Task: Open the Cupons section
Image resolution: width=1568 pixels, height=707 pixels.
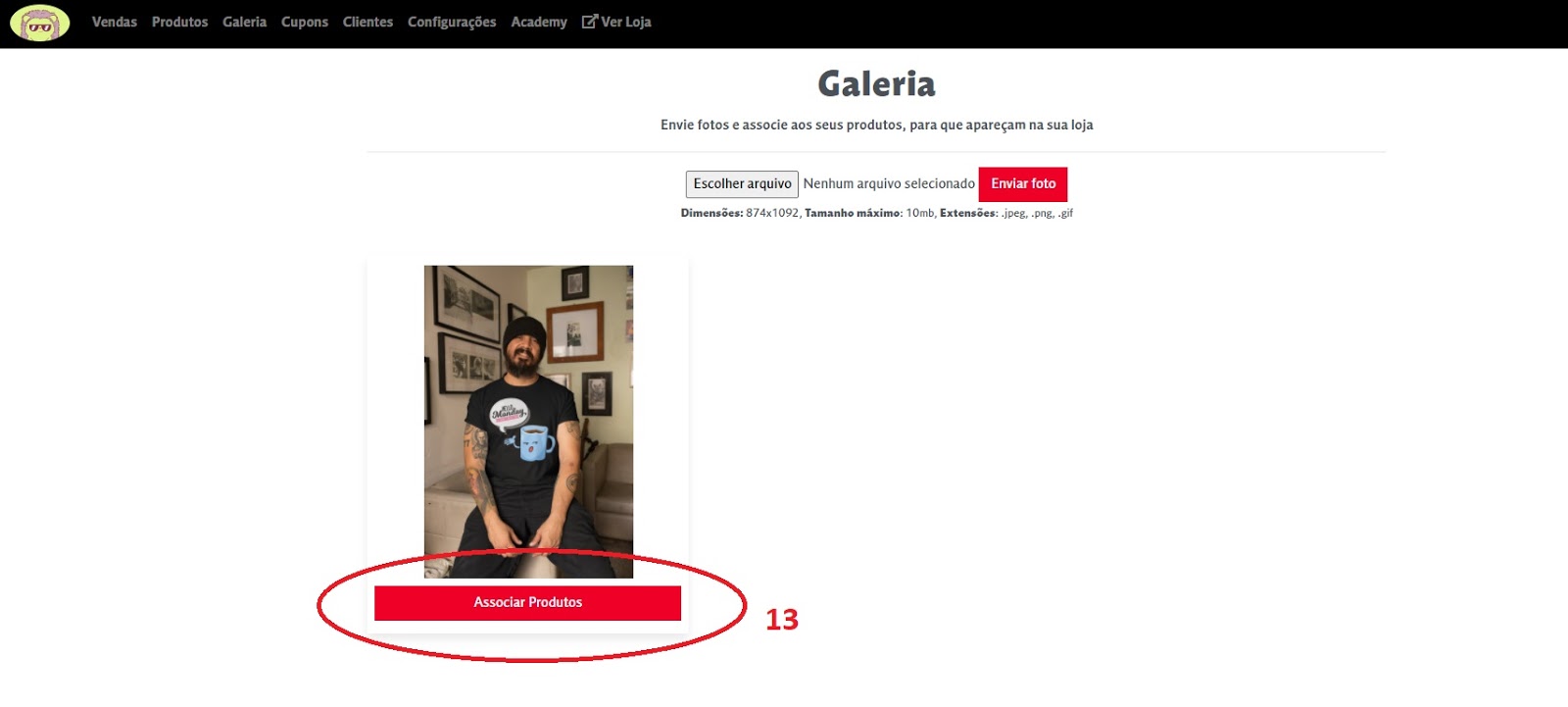Action: [305, 22]
